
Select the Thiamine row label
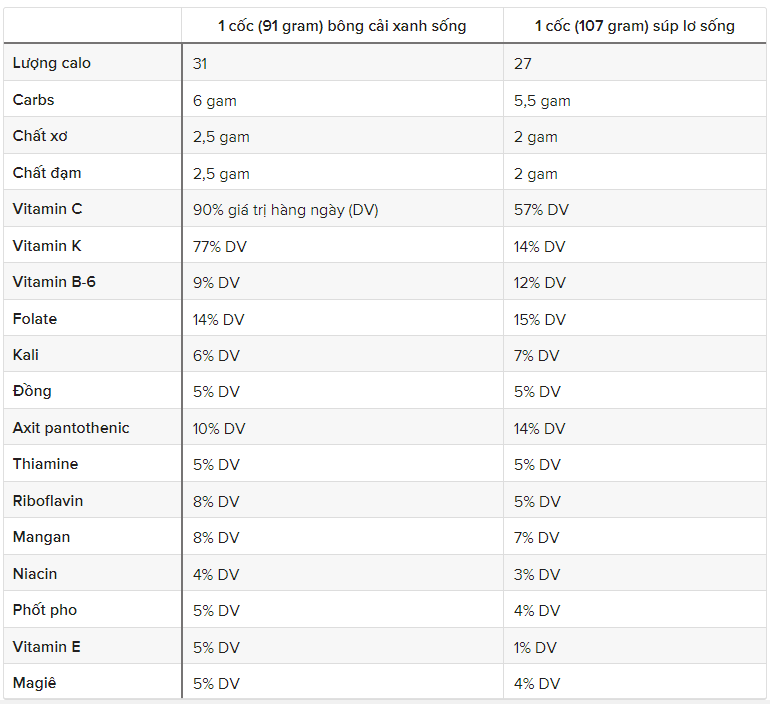pyautogui.click(x=45, y=464)
